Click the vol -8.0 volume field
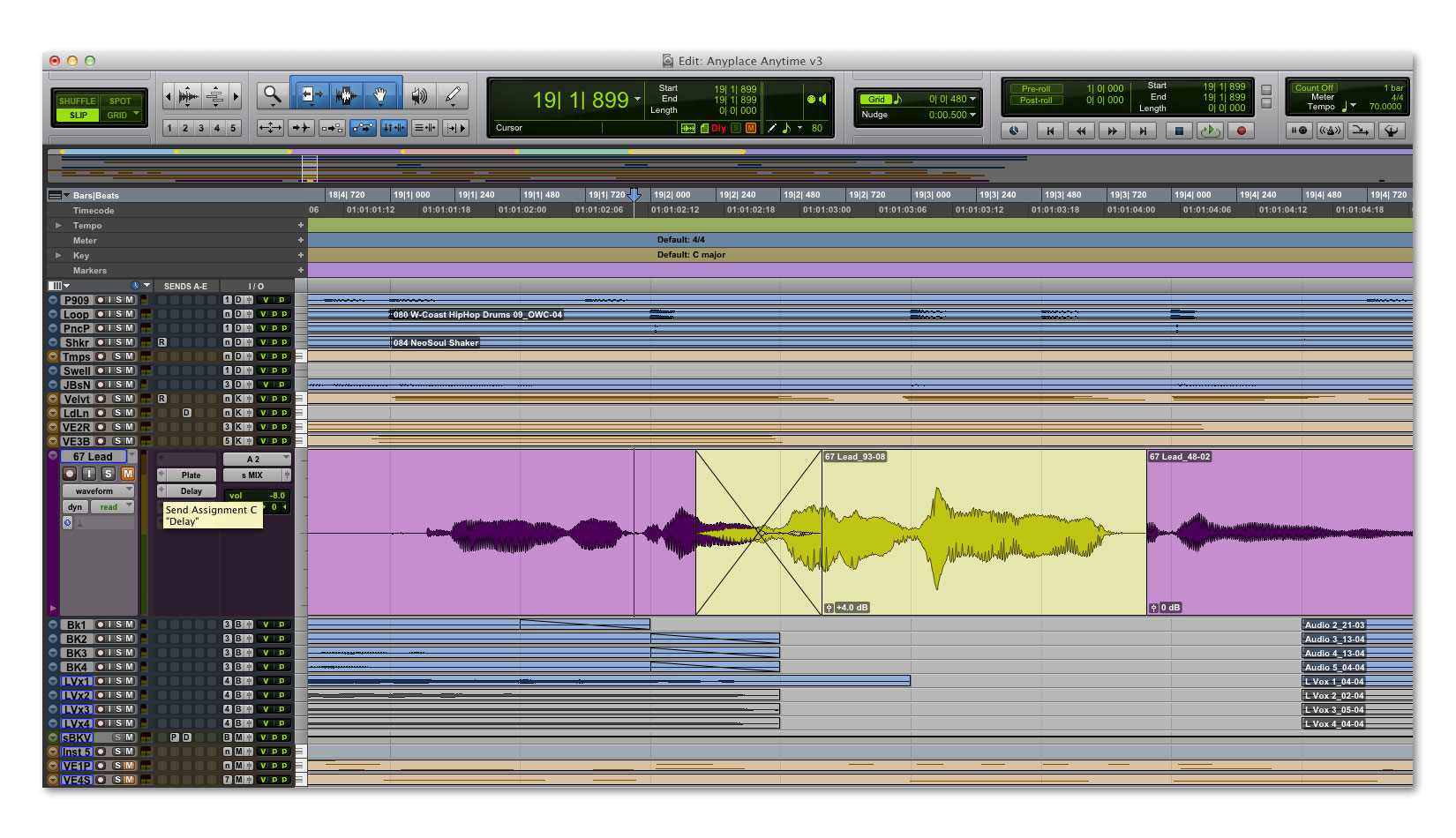The image size is (1456, 838). [256, 496]
